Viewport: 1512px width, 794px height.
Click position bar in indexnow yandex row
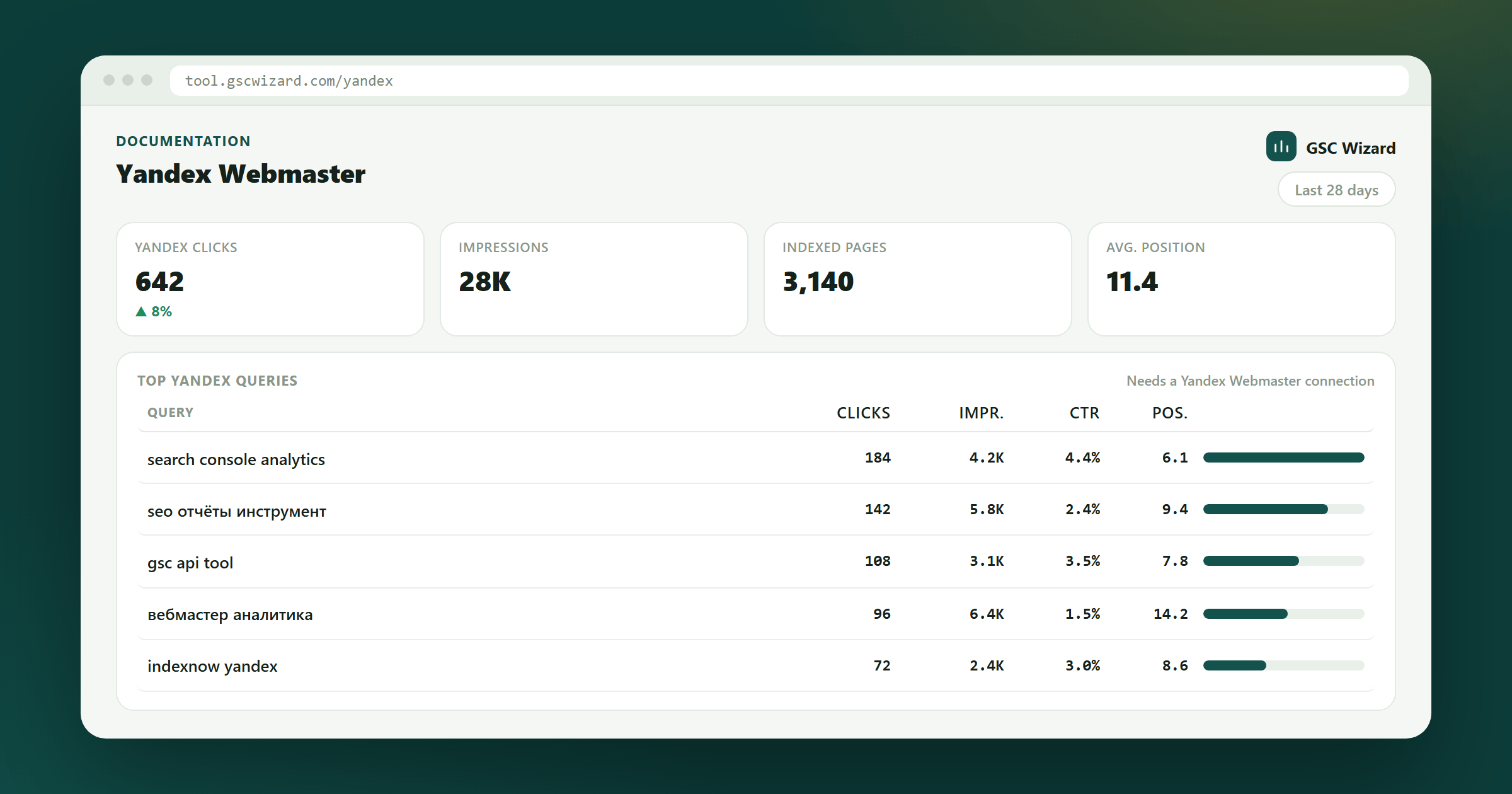click(1283, 665)
